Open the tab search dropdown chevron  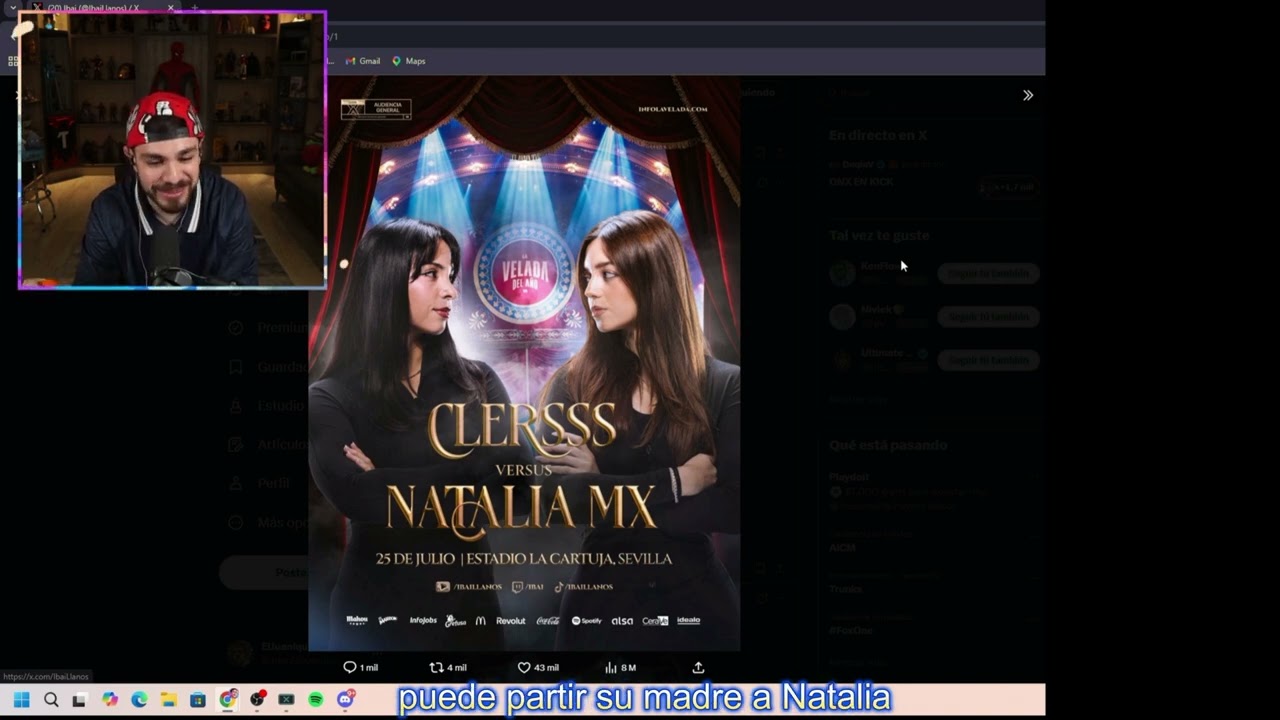click(12, 8)
